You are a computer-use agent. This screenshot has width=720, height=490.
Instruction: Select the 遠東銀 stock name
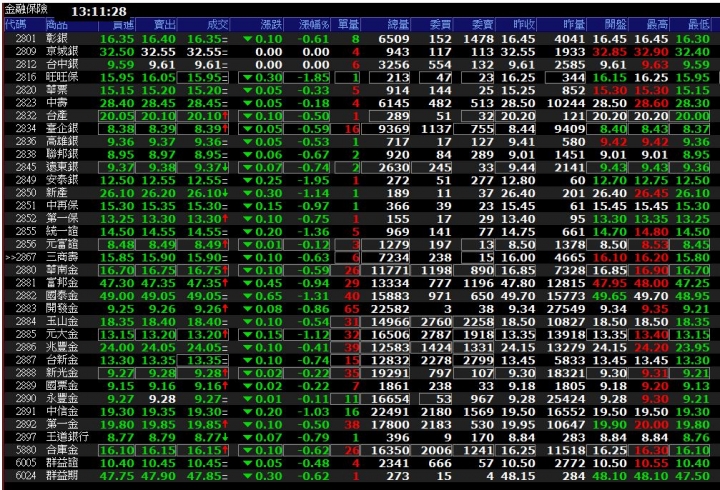coord(62,167)
